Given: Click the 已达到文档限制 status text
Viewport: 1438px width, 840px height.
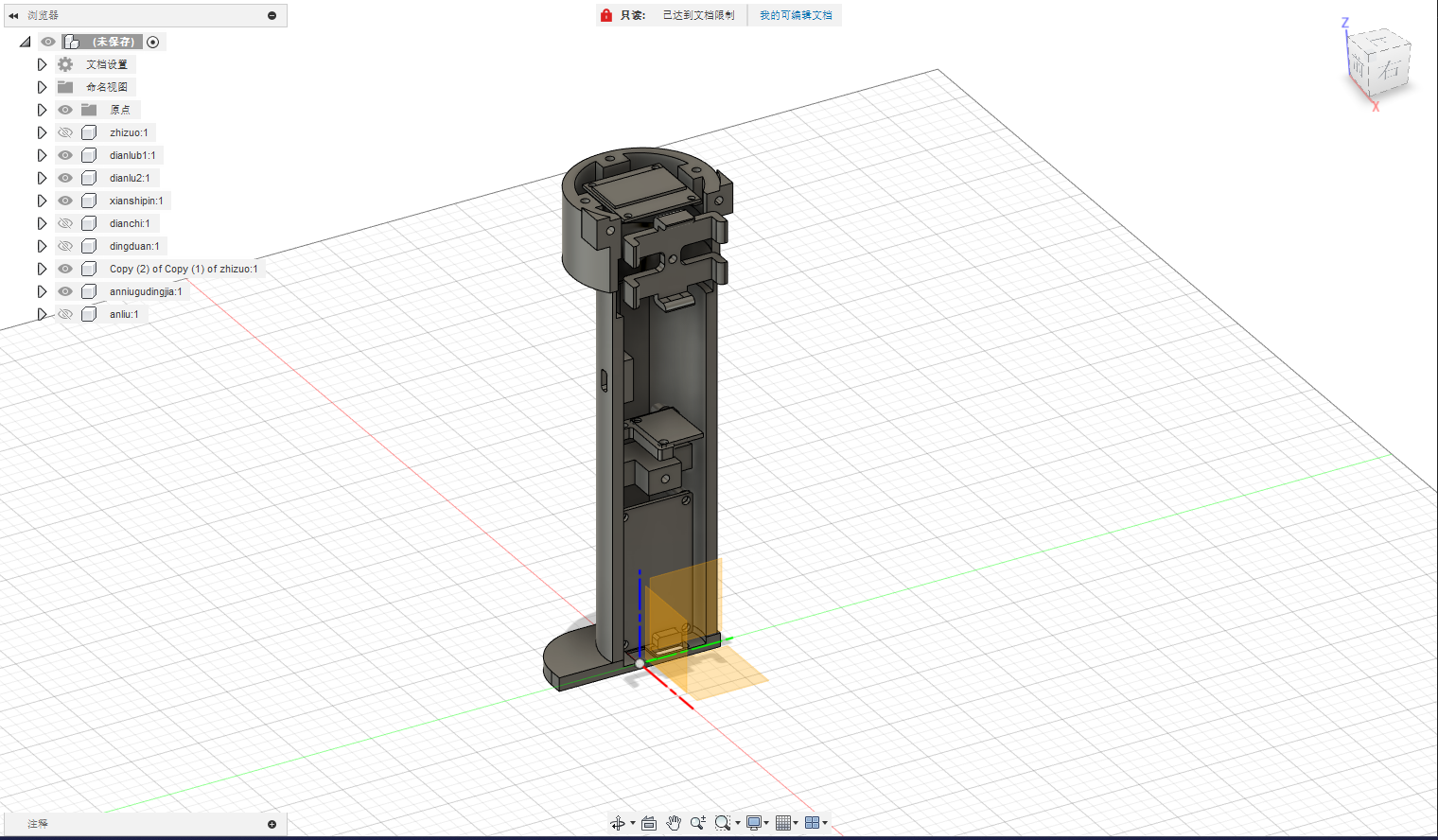Looking at the screenshot, I should pyautogui.click(x=698, y=15).
